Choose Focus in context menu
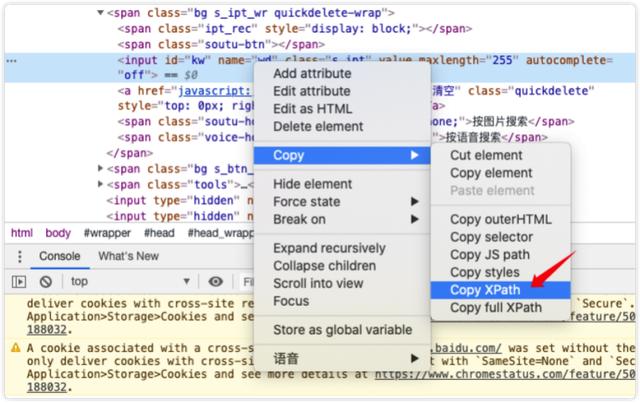 click(291, 301)
